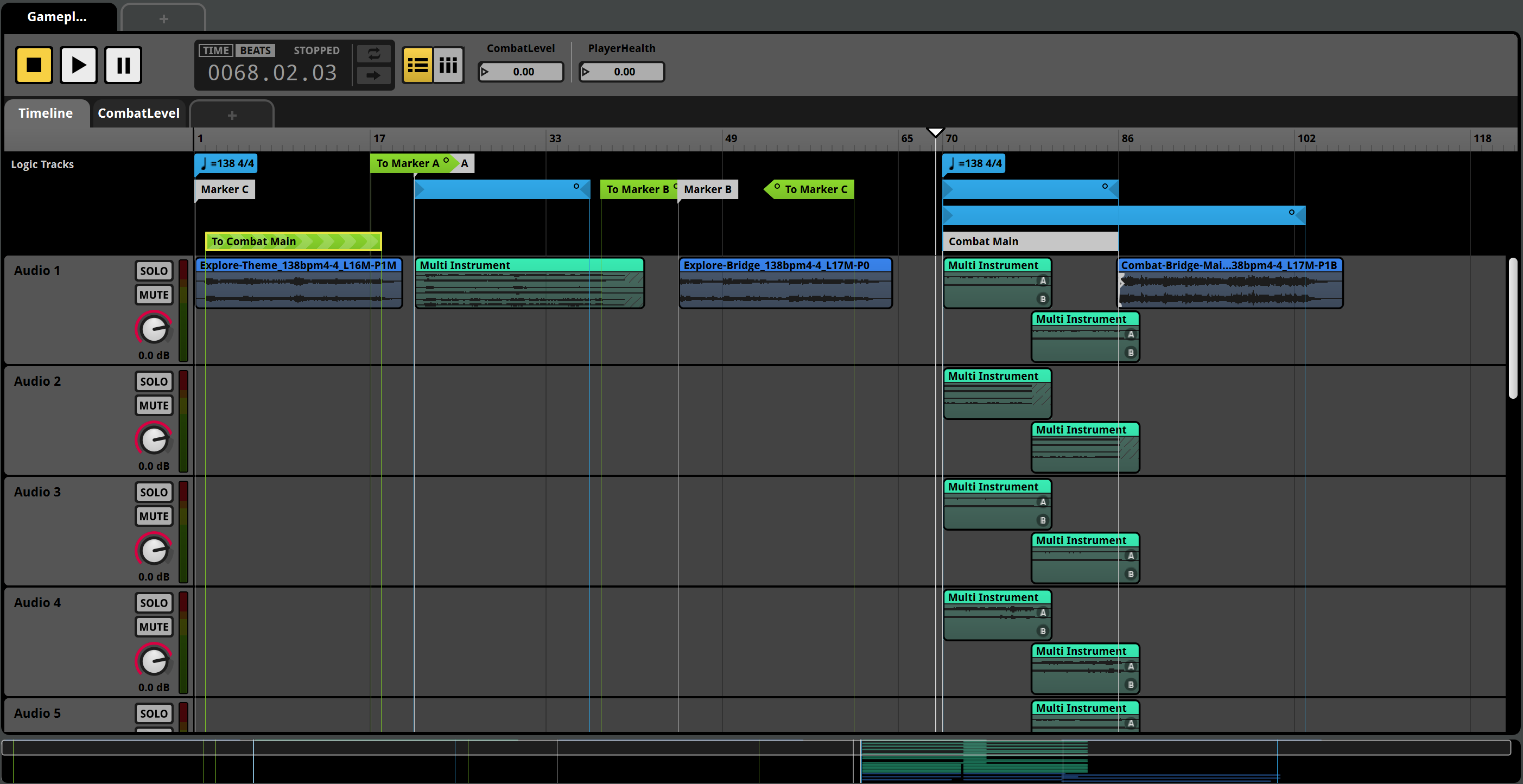Add a new event tab
1523x784 pixels.
[x=164, y=18]
